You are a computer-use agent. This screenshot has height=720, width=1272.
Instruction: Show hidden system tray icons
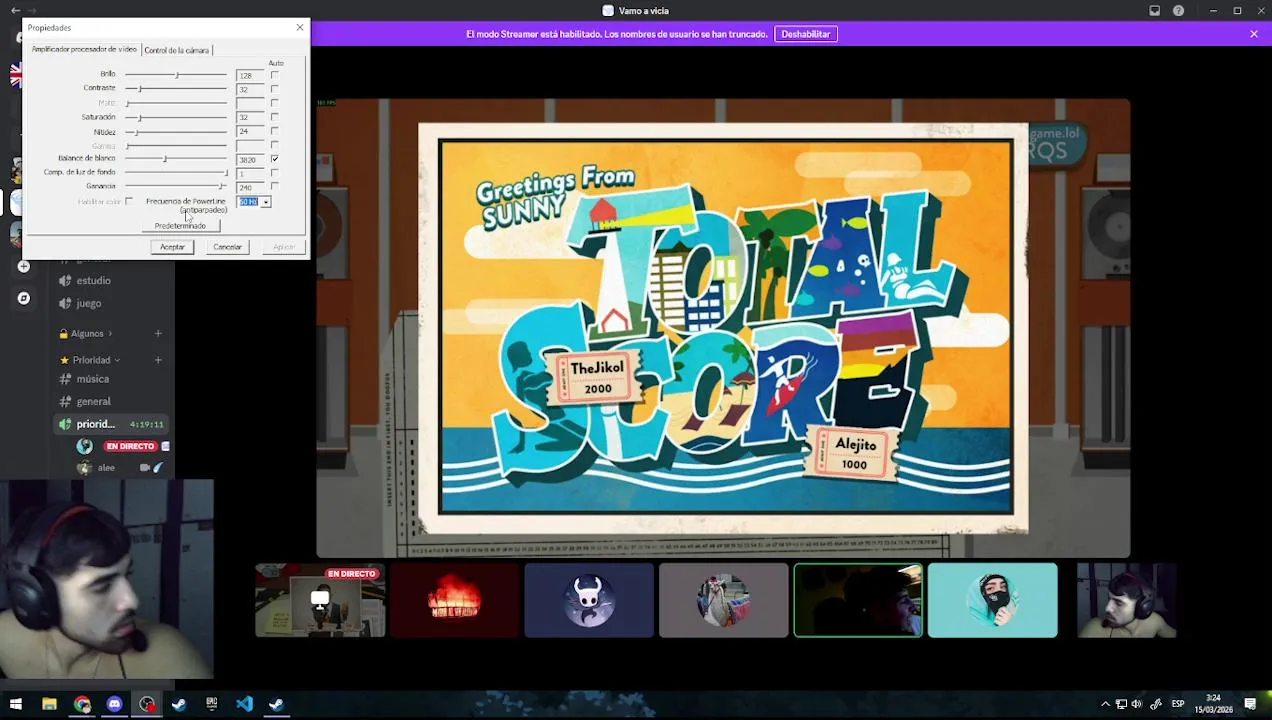tap(1105, 704)
